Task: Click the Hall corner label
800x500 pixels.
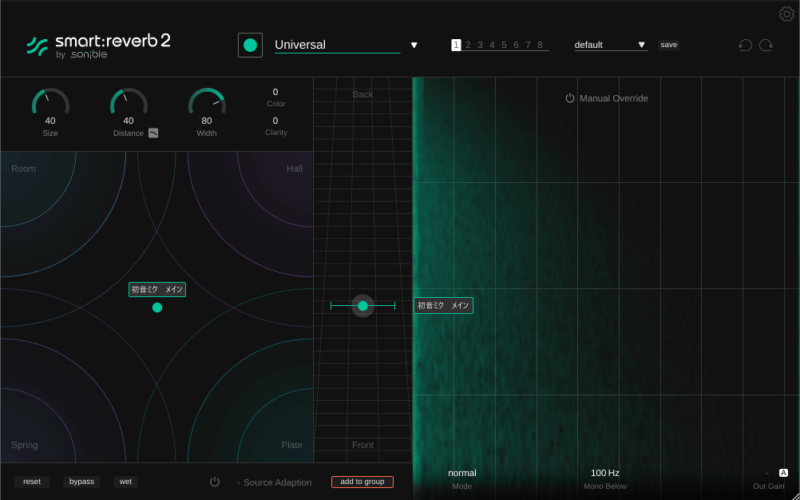Action: coord(294,169)
